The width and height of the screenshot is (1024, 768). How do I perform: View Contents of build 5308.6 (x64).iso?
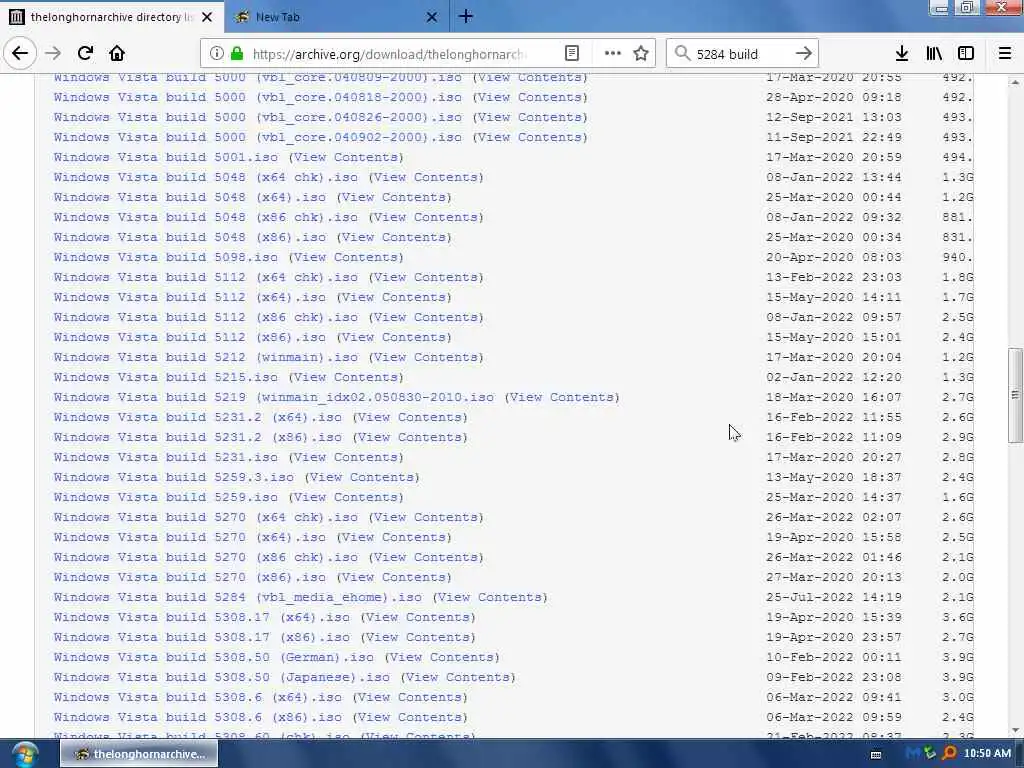click(x=410, y=697)
